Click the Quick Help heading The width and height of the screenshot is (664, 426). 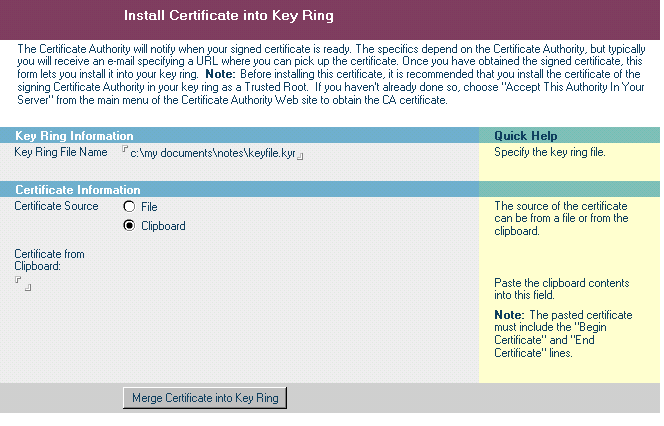click(526, 136)
